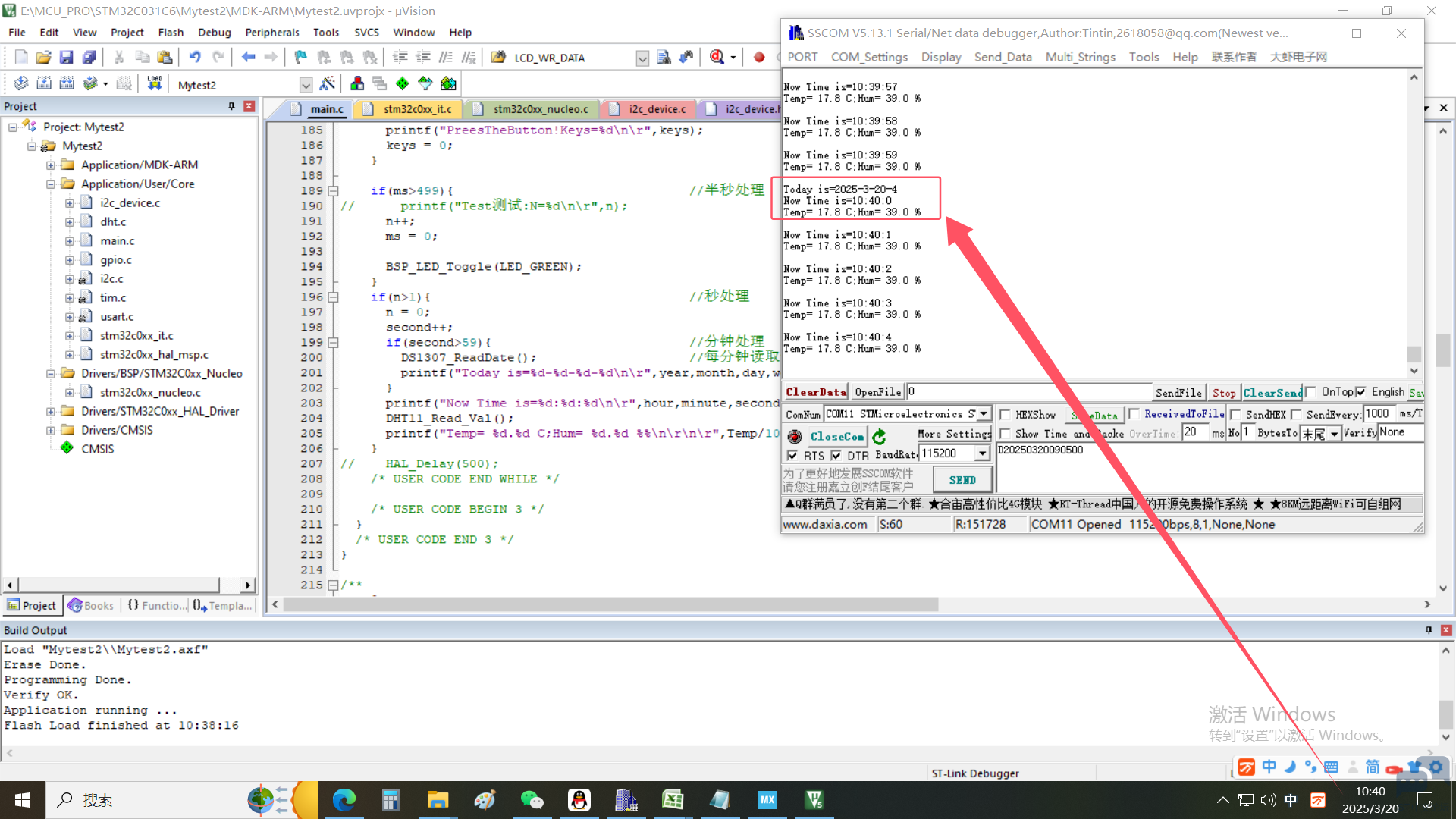The image size is (1456, 819).
Task: Click the Comment selection icon
Action: [x=446, y=57]
